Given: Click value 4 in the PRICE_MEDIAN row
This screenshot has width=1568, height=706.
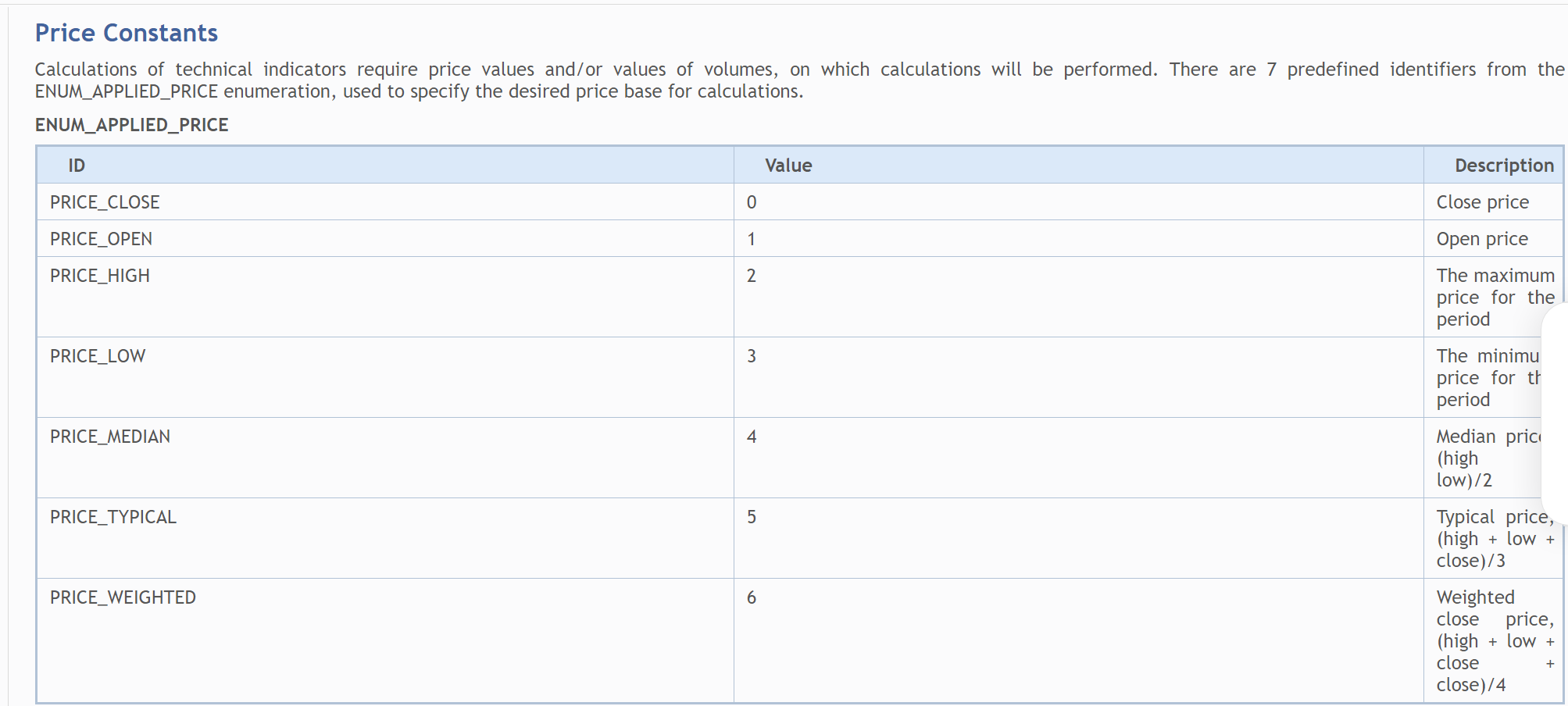Looking at the screenshot, I should pos(752,437).
